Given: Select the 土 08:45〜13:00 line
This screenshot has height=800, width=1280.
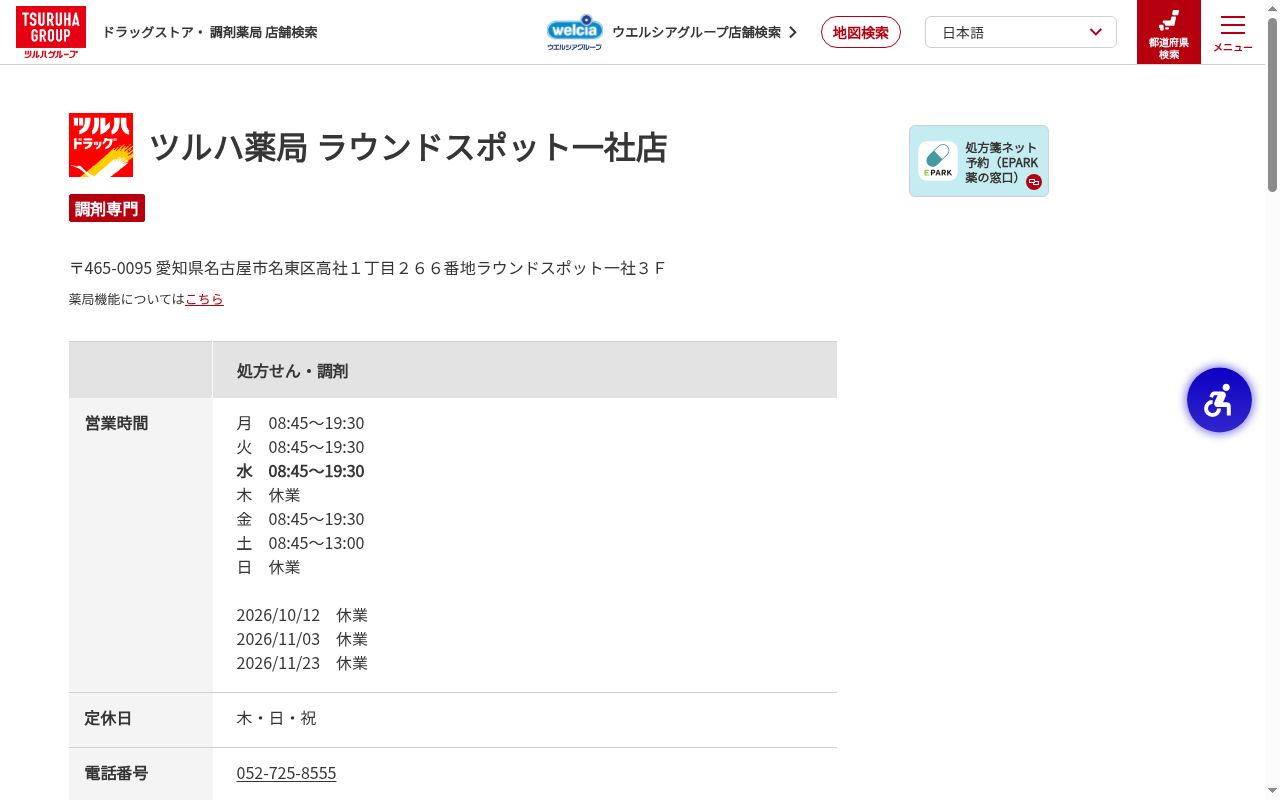Looking at the screenshot, I should [300, 543].
